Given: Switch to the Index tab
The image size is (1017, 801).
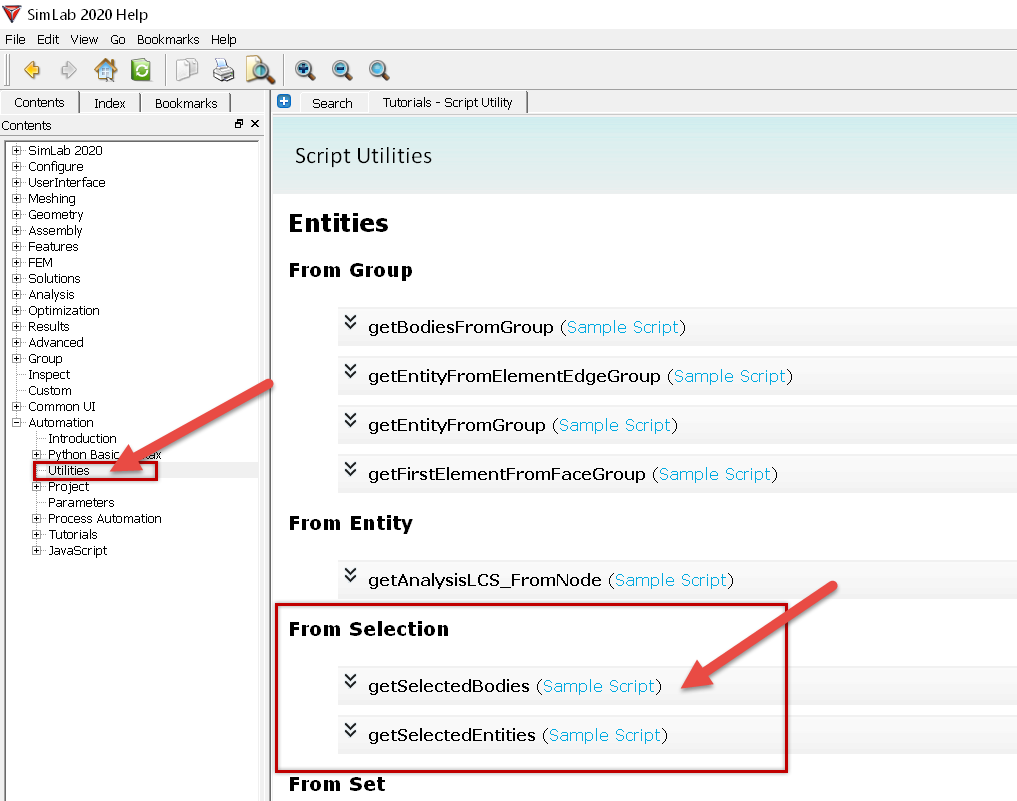Looking at the screenshot, I should pyautogui.click(x=109, y=101).
